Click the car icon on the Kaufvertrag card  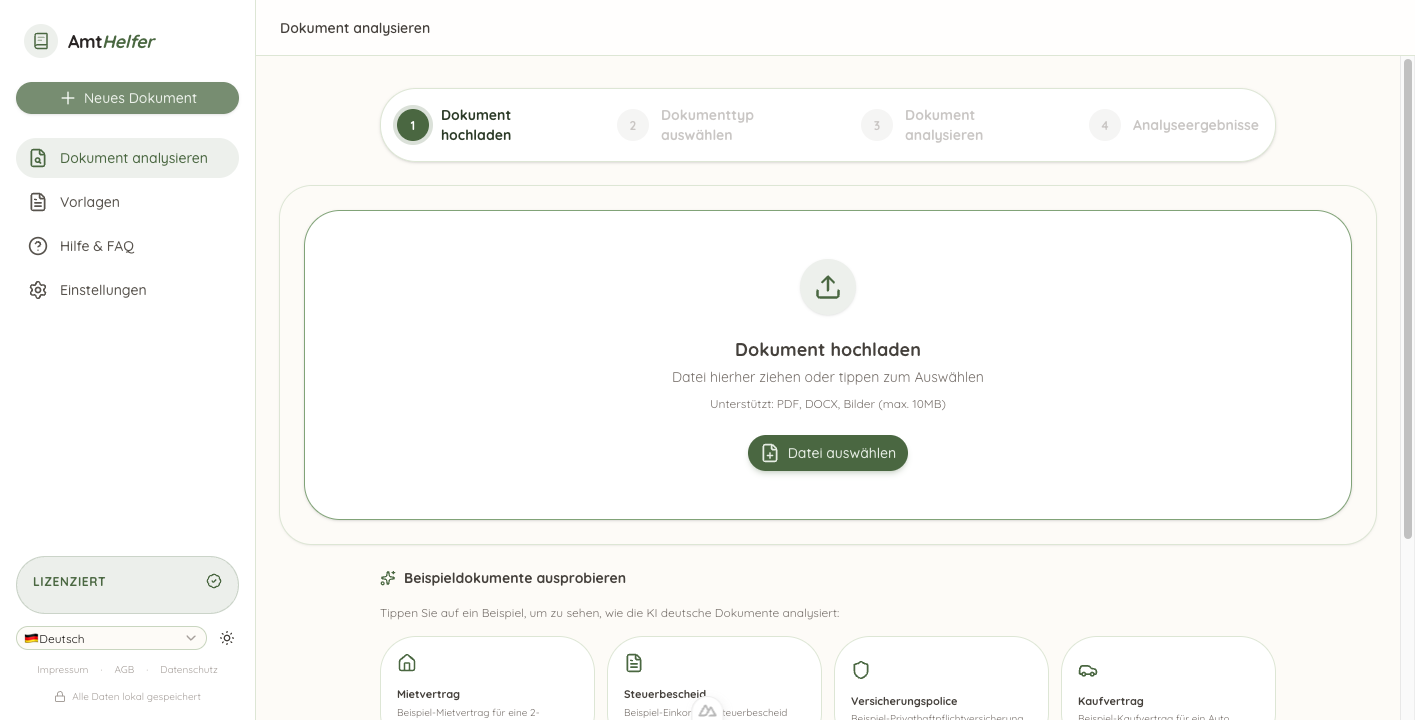coord(1087,670)
